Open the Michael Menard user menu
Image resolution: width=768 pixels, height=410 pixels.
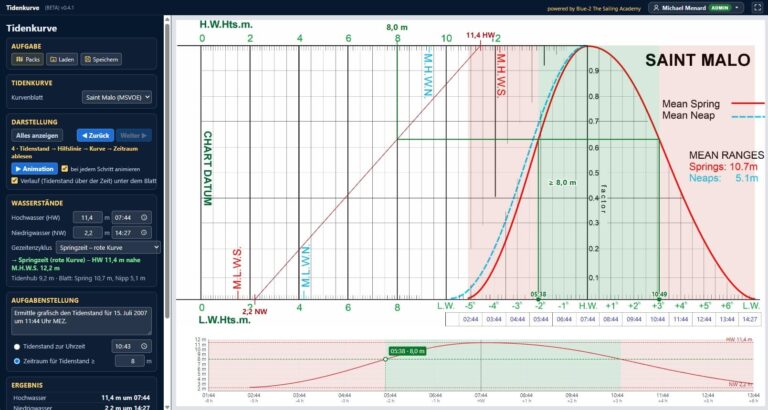(x=696, y=8)
